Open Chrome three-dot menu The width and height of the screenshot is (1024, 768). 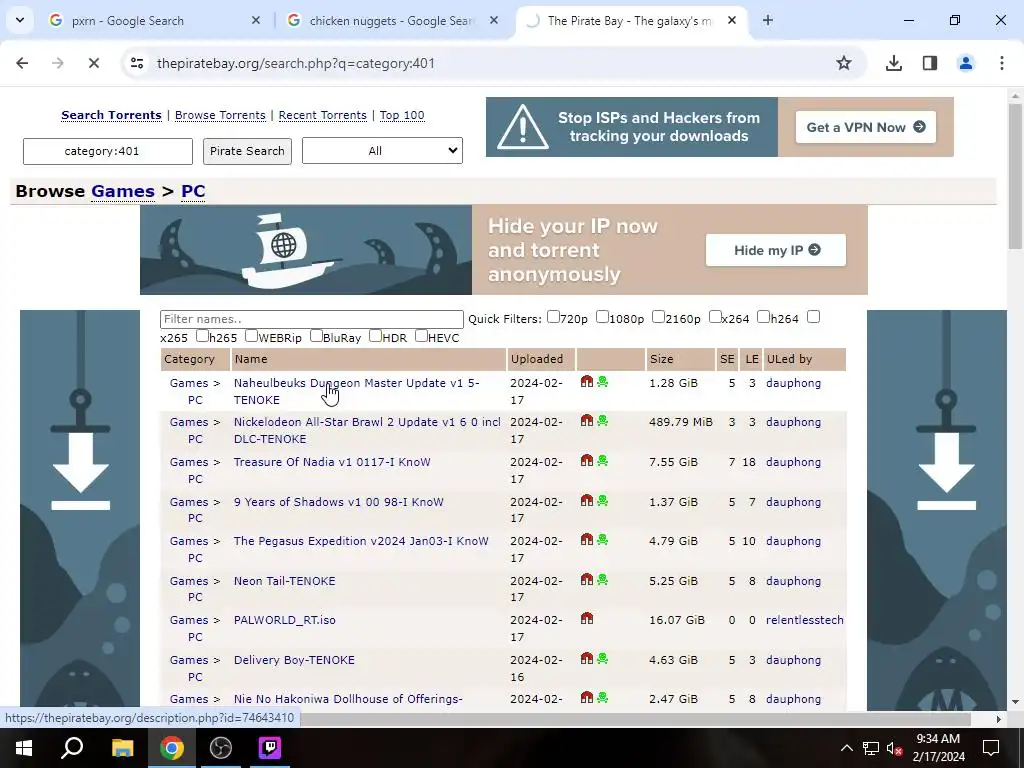pyautogui.click(x=1001, y=63)
